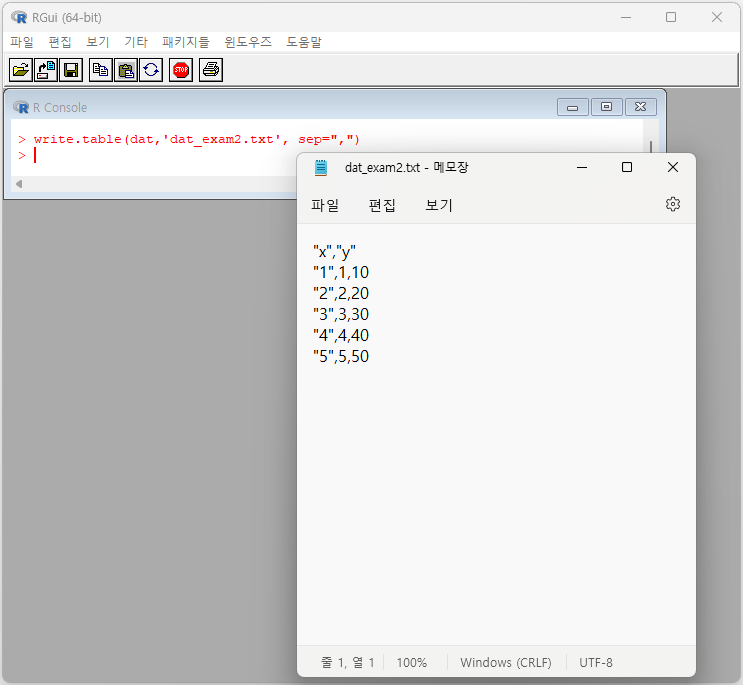Image resolution: width=743 pixels, height=685 pixels.
Task: Open the 도움말 menu in RGui
Action: (304, 42)
